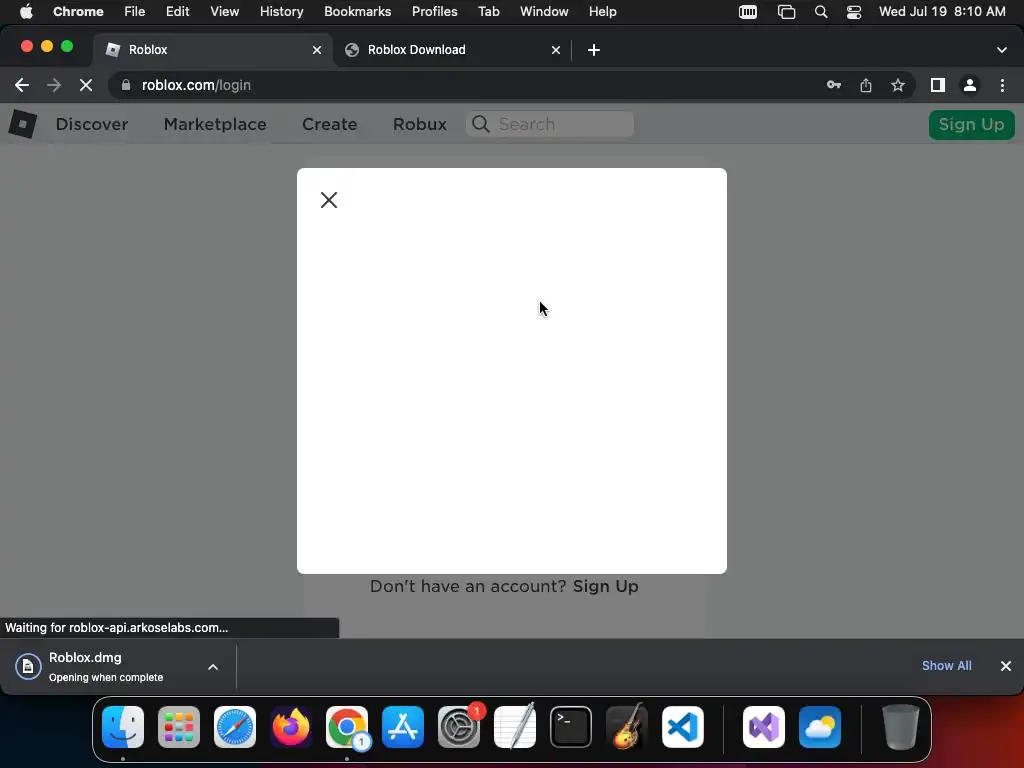Click the screen mirroring menu bar icon

click(x=786, y=12)
